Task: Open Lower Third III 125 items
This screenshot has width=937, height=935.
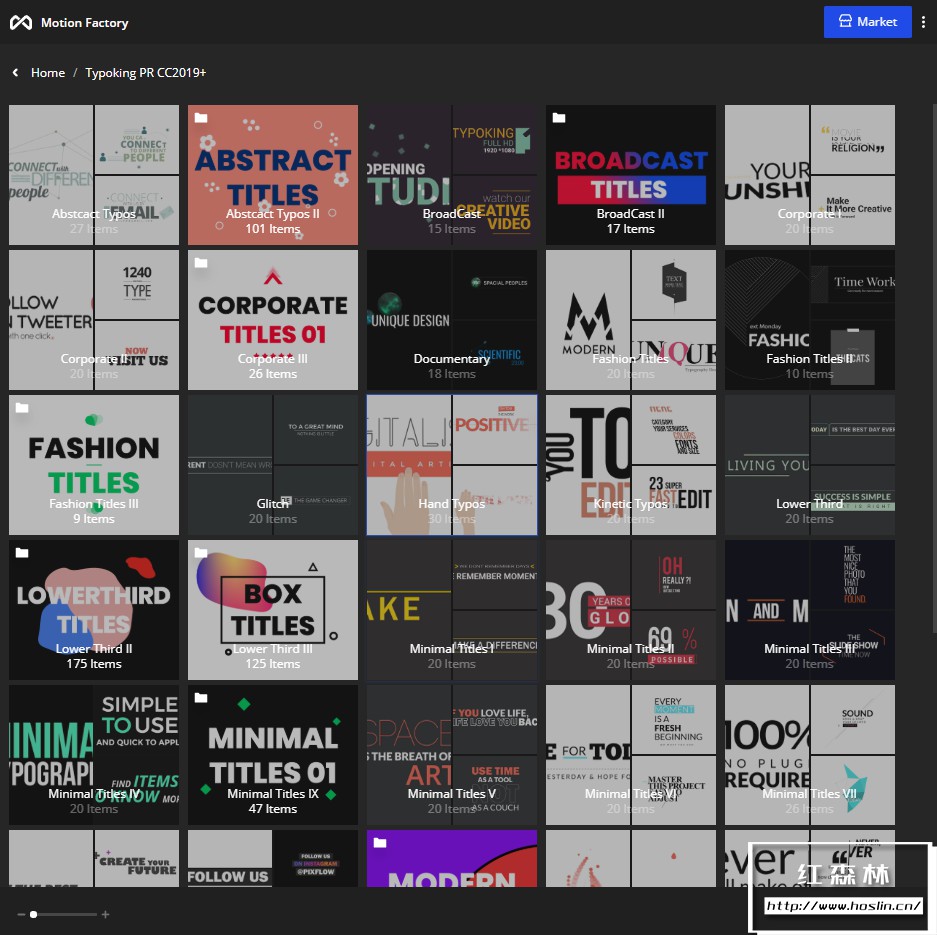Action: point(273,610)
